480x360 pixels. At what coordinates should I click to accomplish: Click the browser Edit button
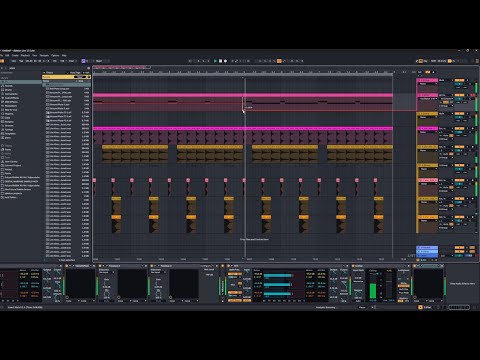click(x=87, y=72)
